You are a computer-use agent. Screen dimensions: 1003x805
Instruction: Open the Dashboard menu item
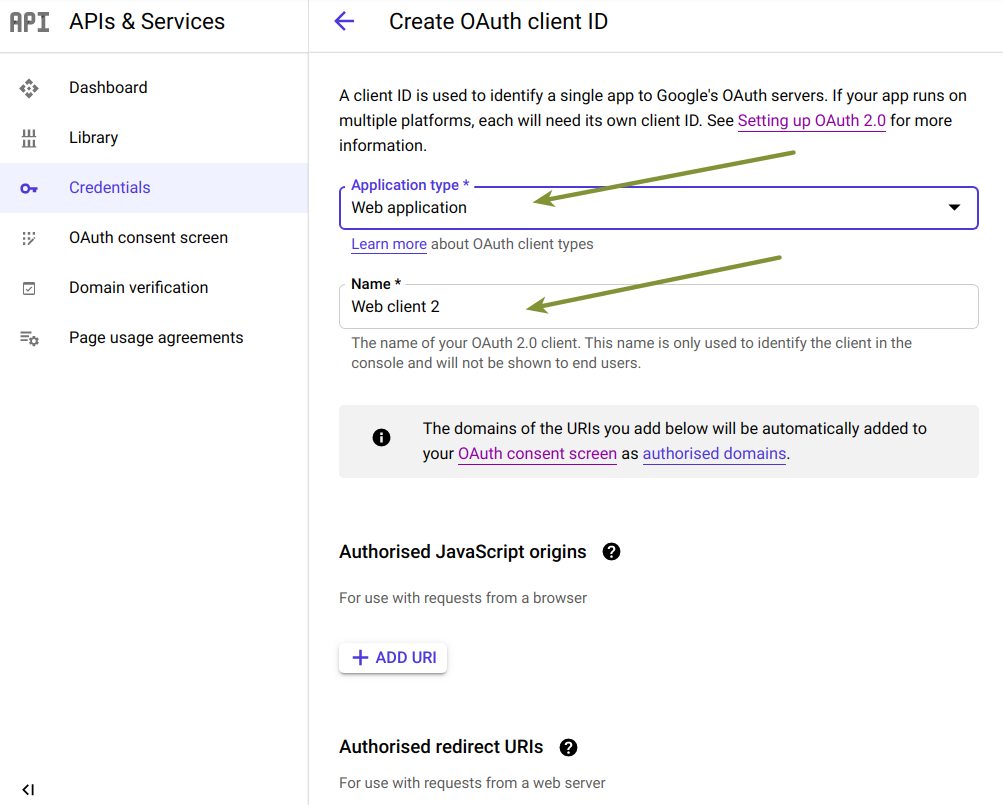[108, 88]
